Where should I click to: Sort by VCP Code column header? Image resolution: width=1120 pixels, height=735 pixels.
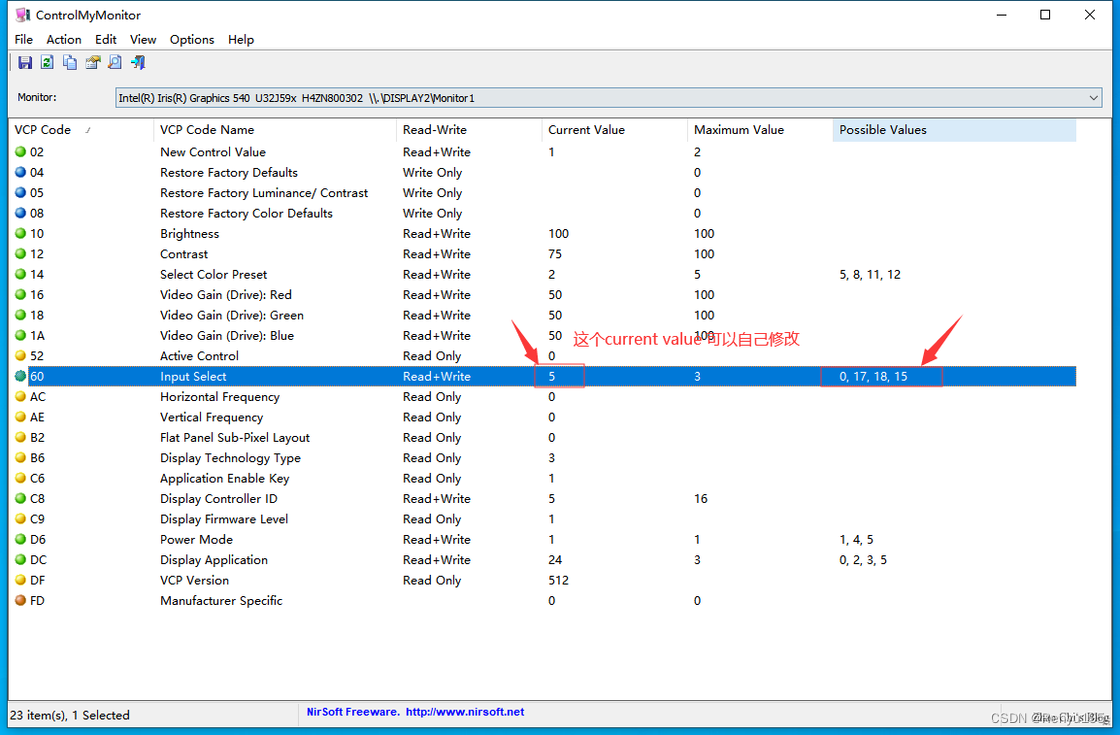pyautogui.click(x=81, y=130)
